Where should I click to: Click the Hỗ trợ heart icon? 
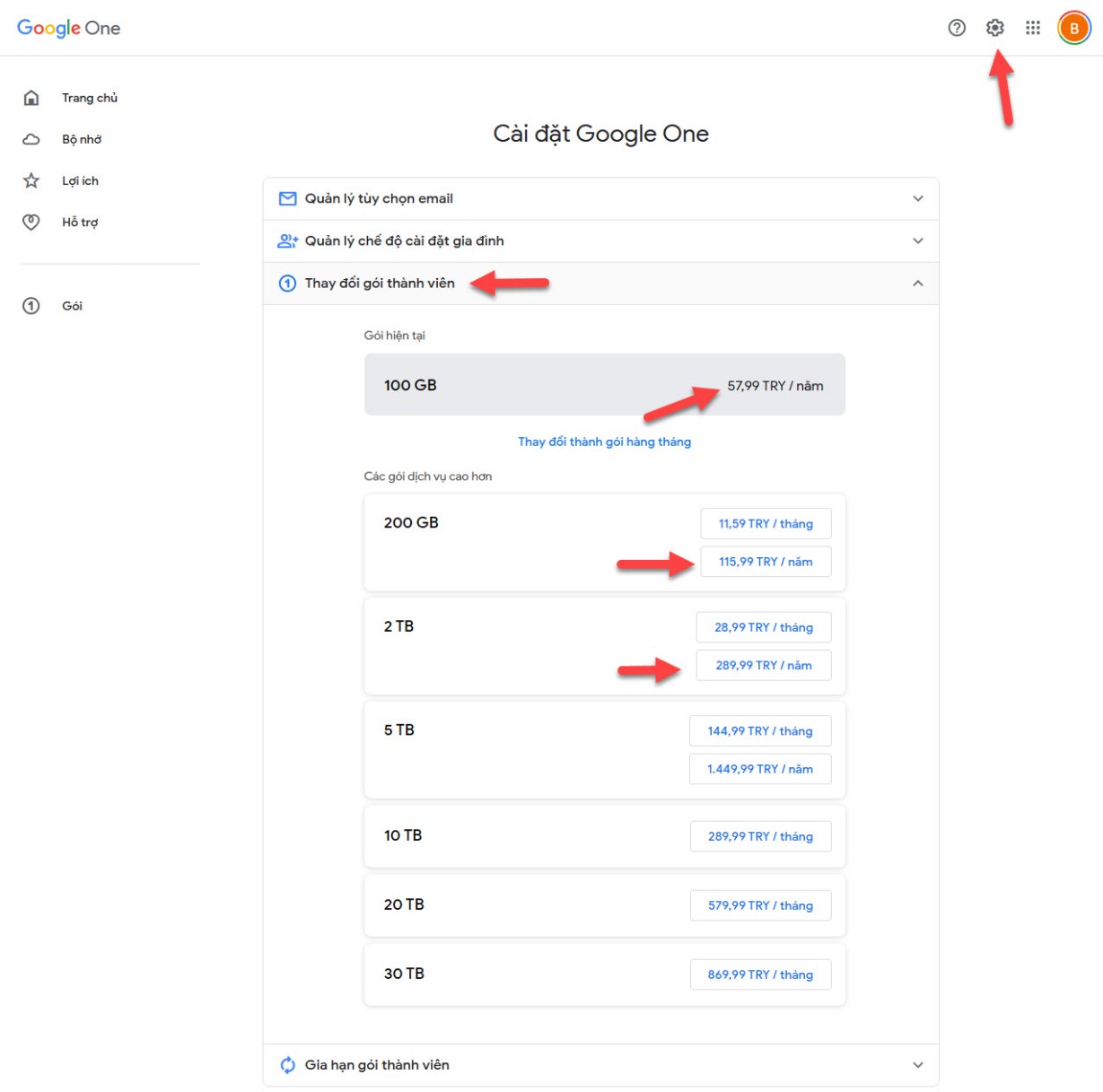pyautogui.click(x=31, y=222)
